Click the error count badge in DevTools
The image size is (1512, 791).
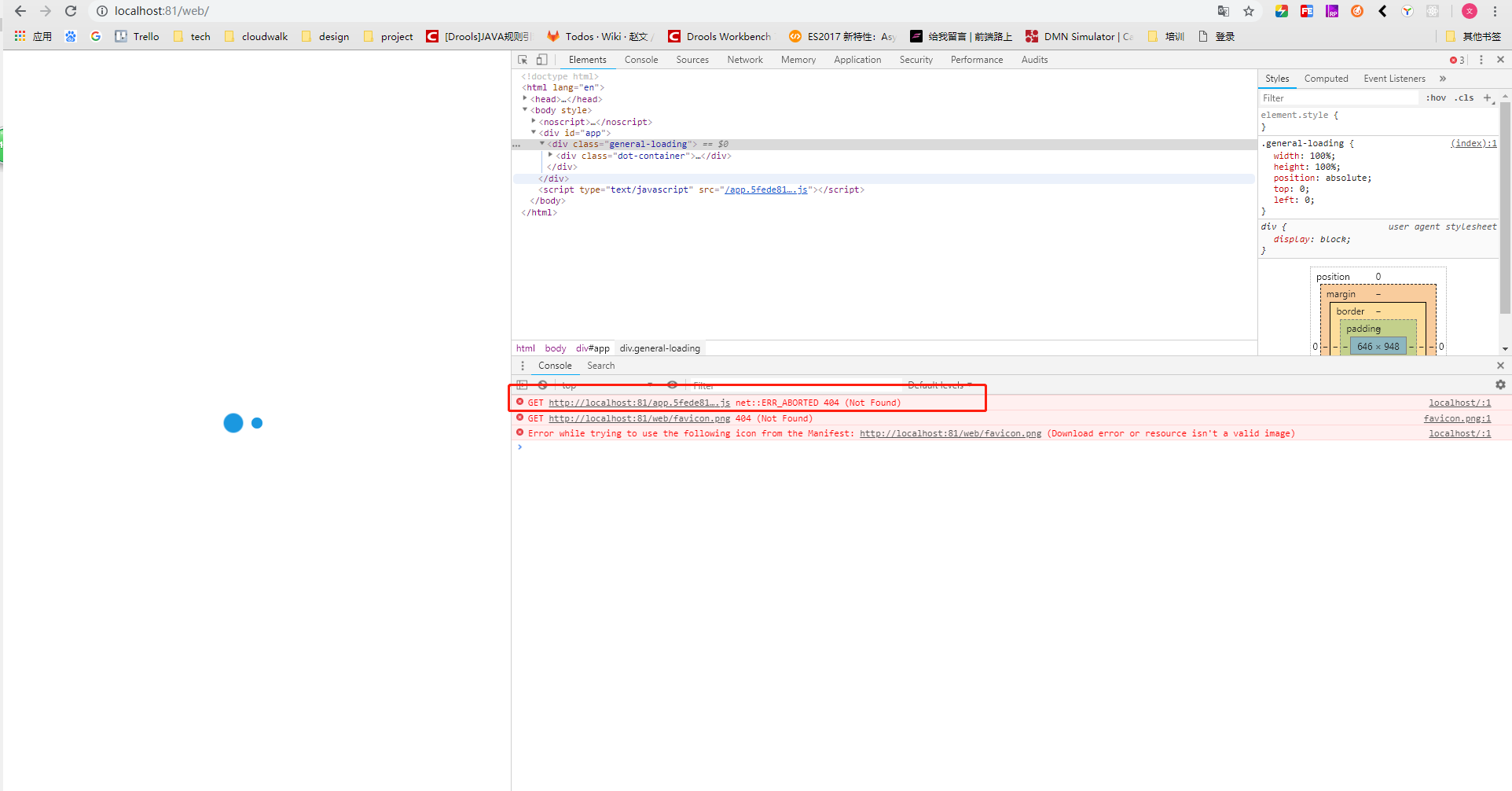[x=1455, y=59]
